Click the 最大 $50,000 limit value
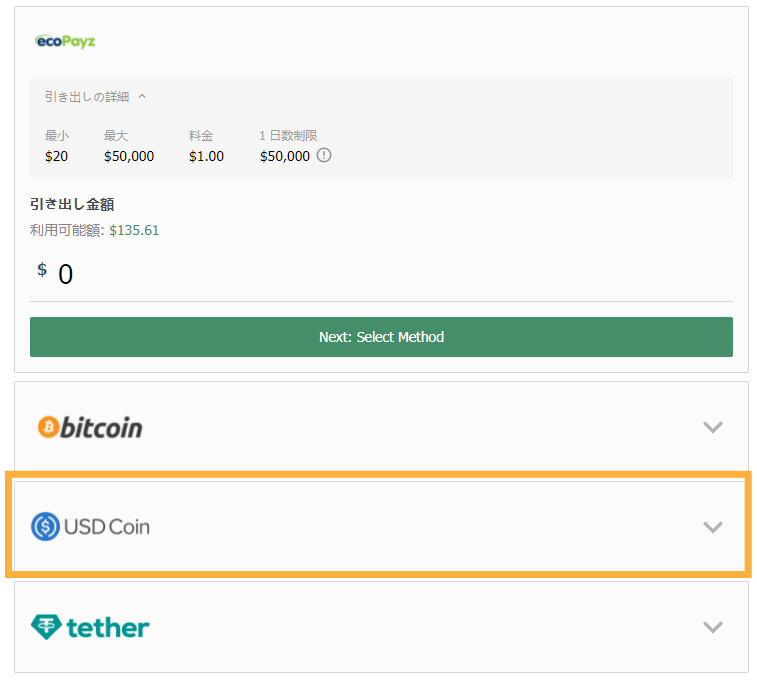This screenshot has width=757, height=686. pyautogui.click(x=129, y=156)
